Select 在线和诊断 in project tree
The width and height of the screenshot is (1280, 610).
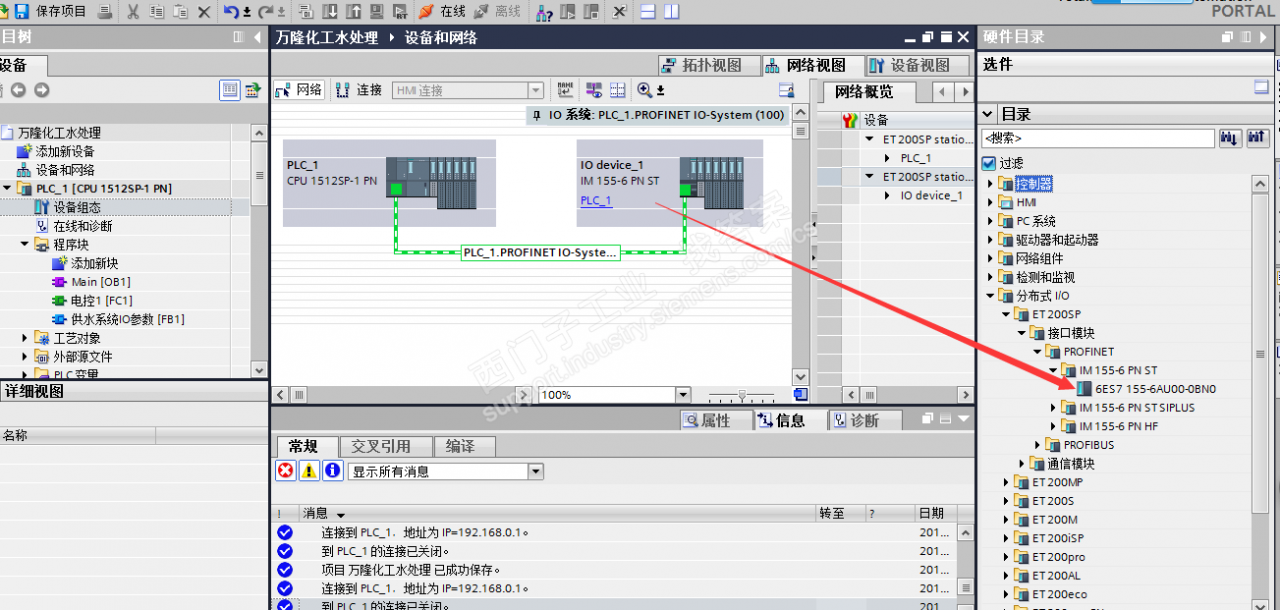pyautogui.click(x=74, y=226)
